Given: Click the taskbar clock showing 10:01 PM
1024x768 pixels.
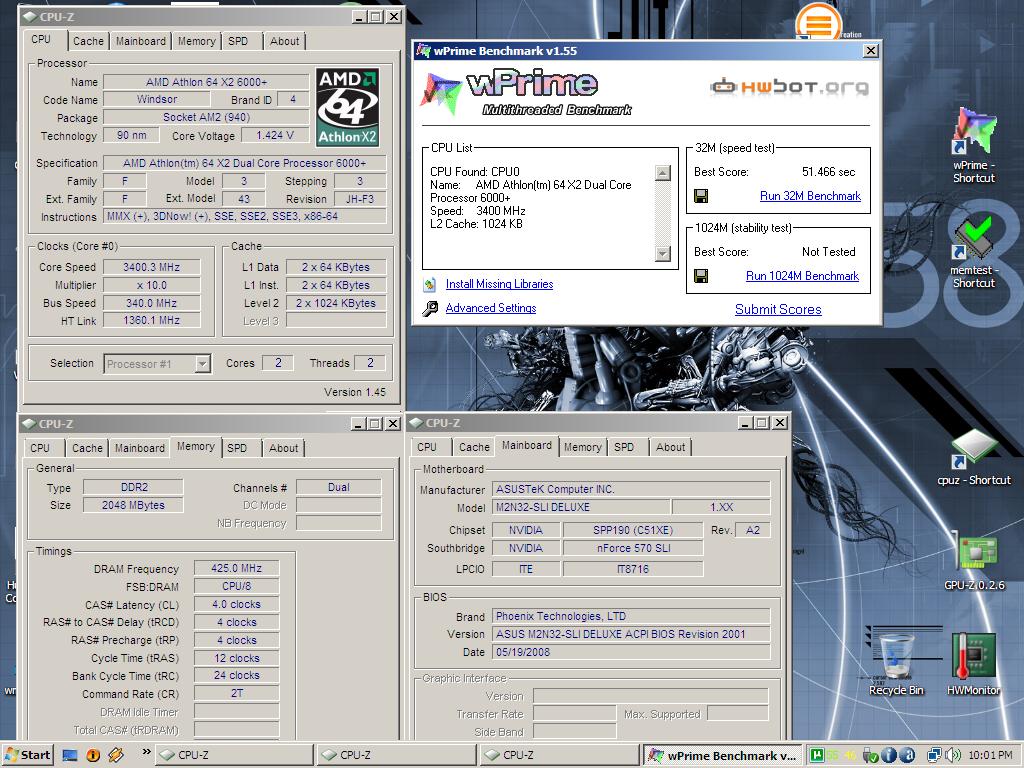Looking at the screenshot, I should pyautogui.click(x=990, y=756).
